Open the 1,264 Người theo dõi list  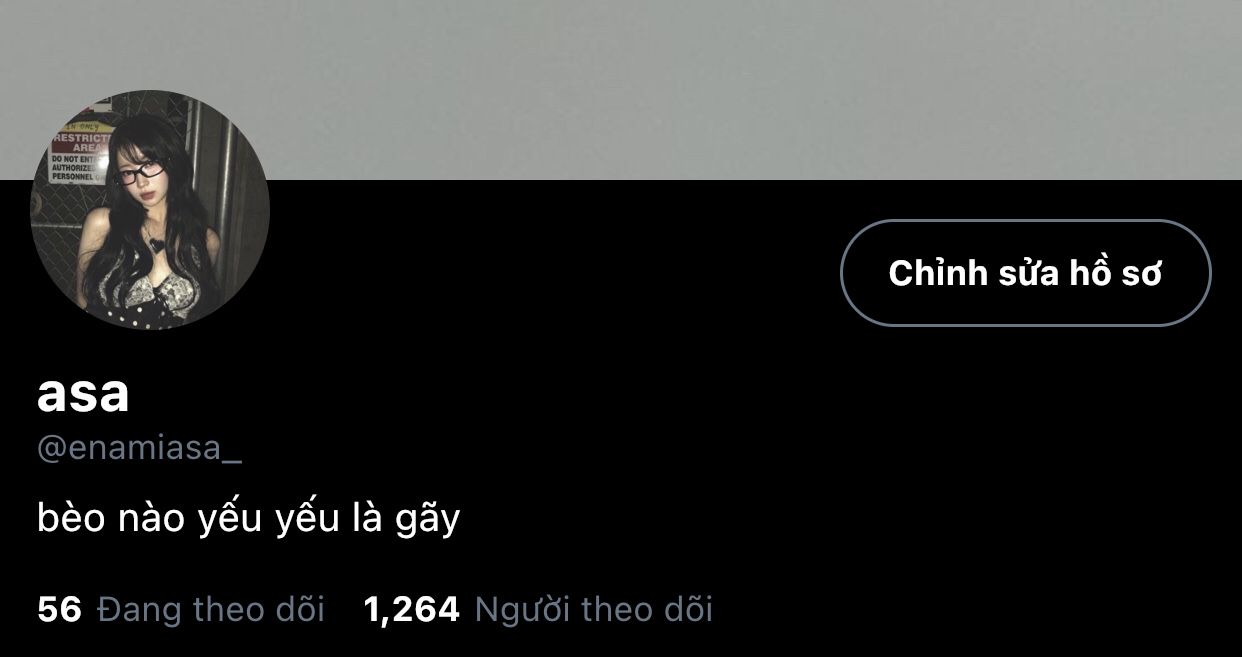[x=538, y=609]
